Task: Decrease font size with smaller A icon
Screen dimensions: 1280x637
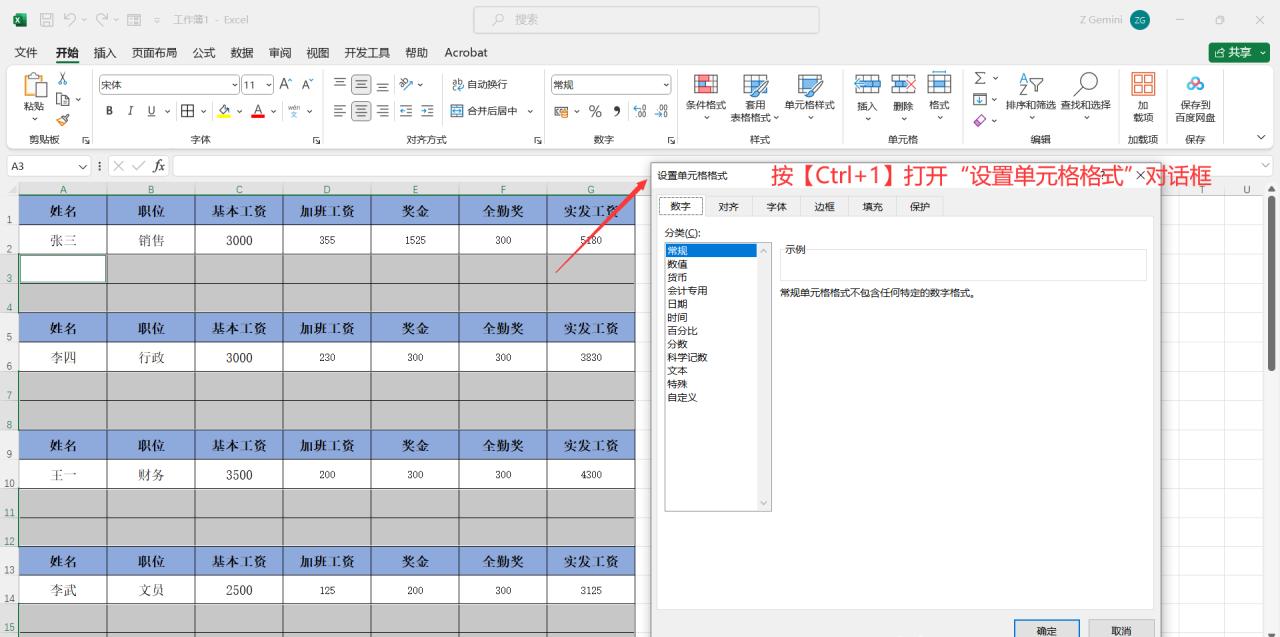Action: point(308,85)
